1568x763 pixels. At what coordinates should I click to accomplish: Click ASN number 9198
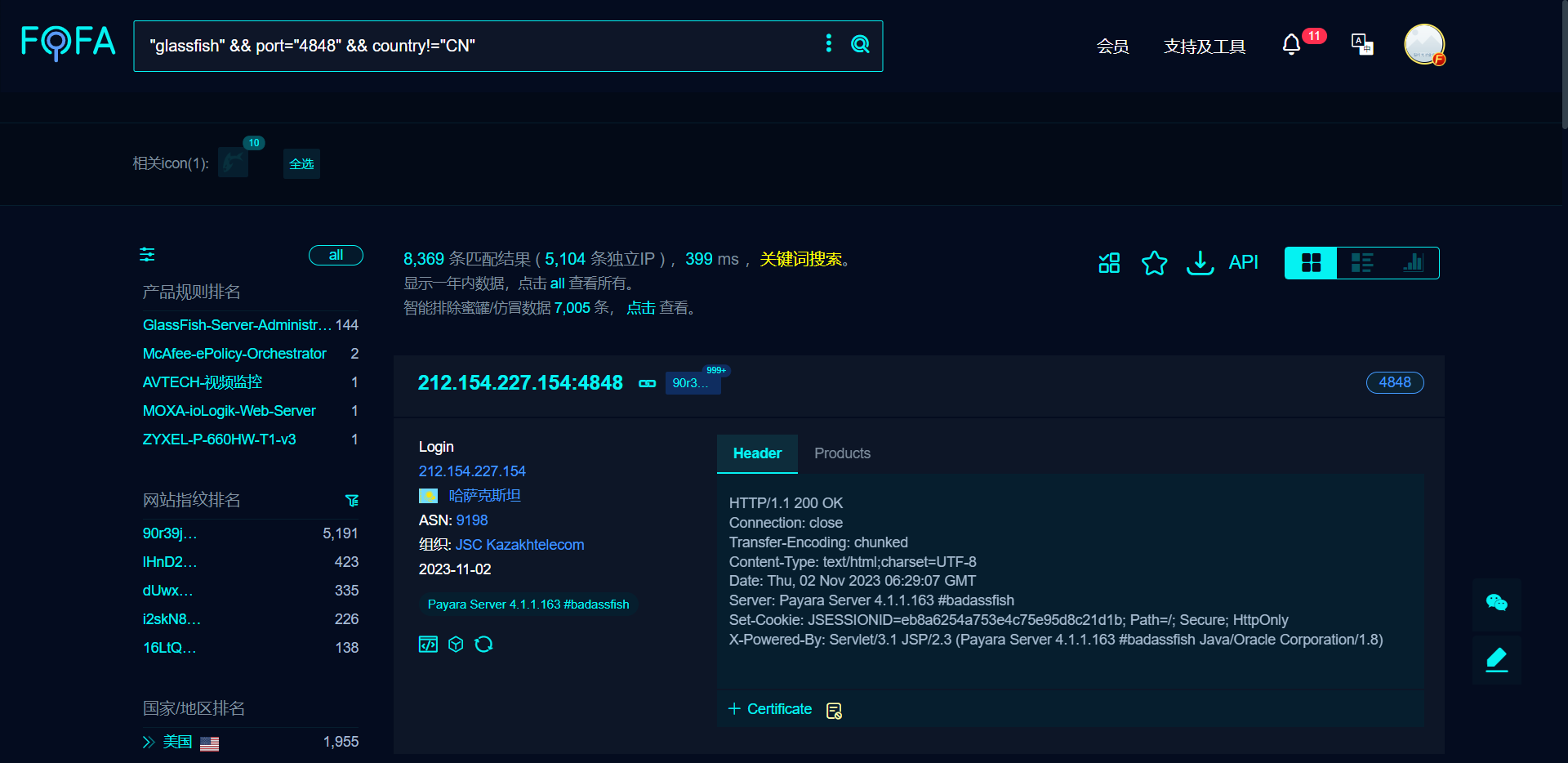click(472, 520)
